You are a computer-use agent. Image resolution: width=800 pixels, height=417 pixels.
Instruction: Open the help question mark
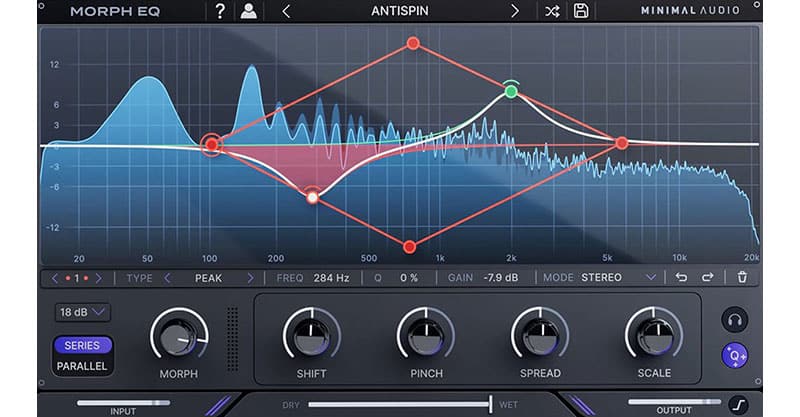[220, 11]
